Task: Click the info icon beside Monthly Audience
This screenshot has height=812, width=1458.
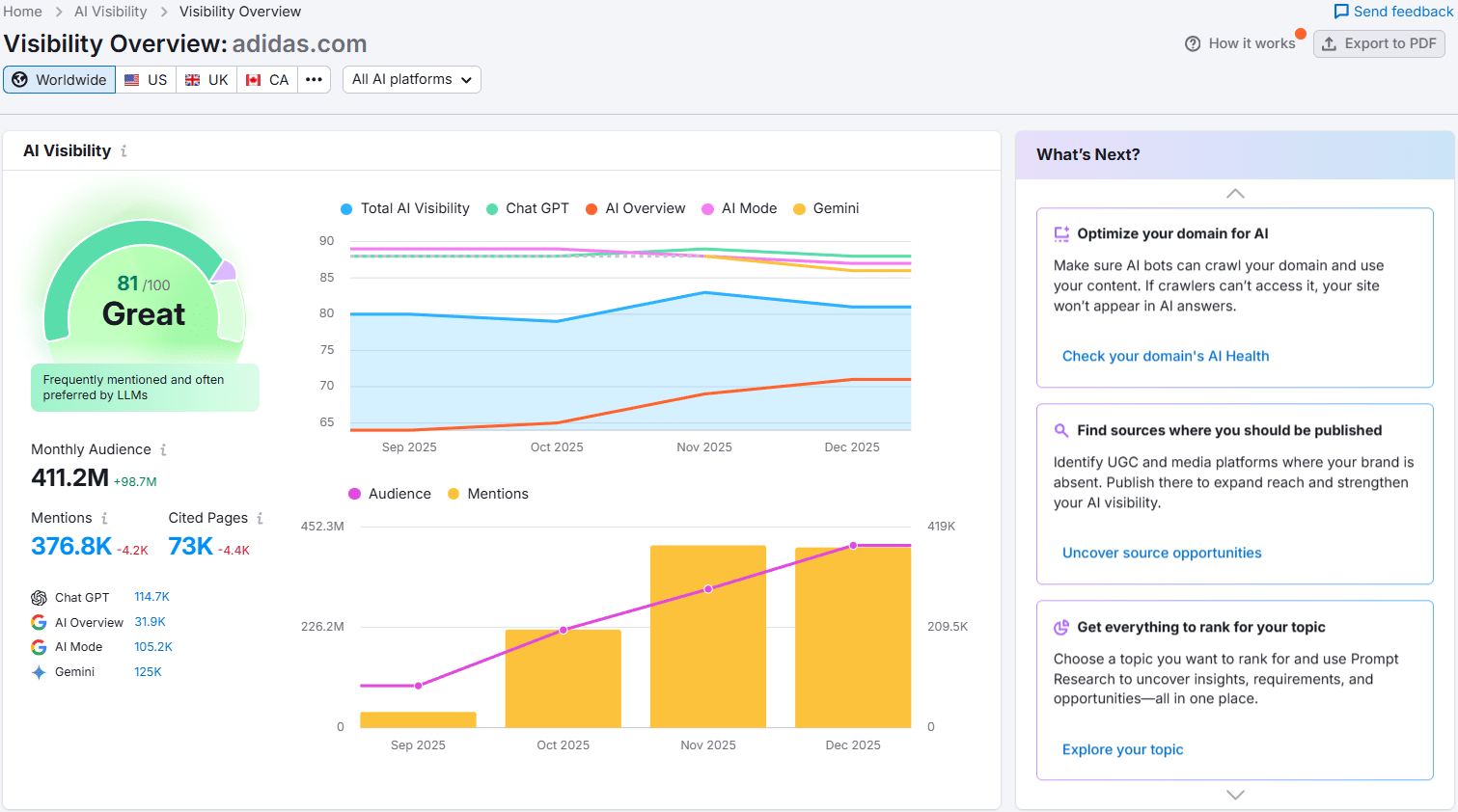Action: (x=164, y=449)
